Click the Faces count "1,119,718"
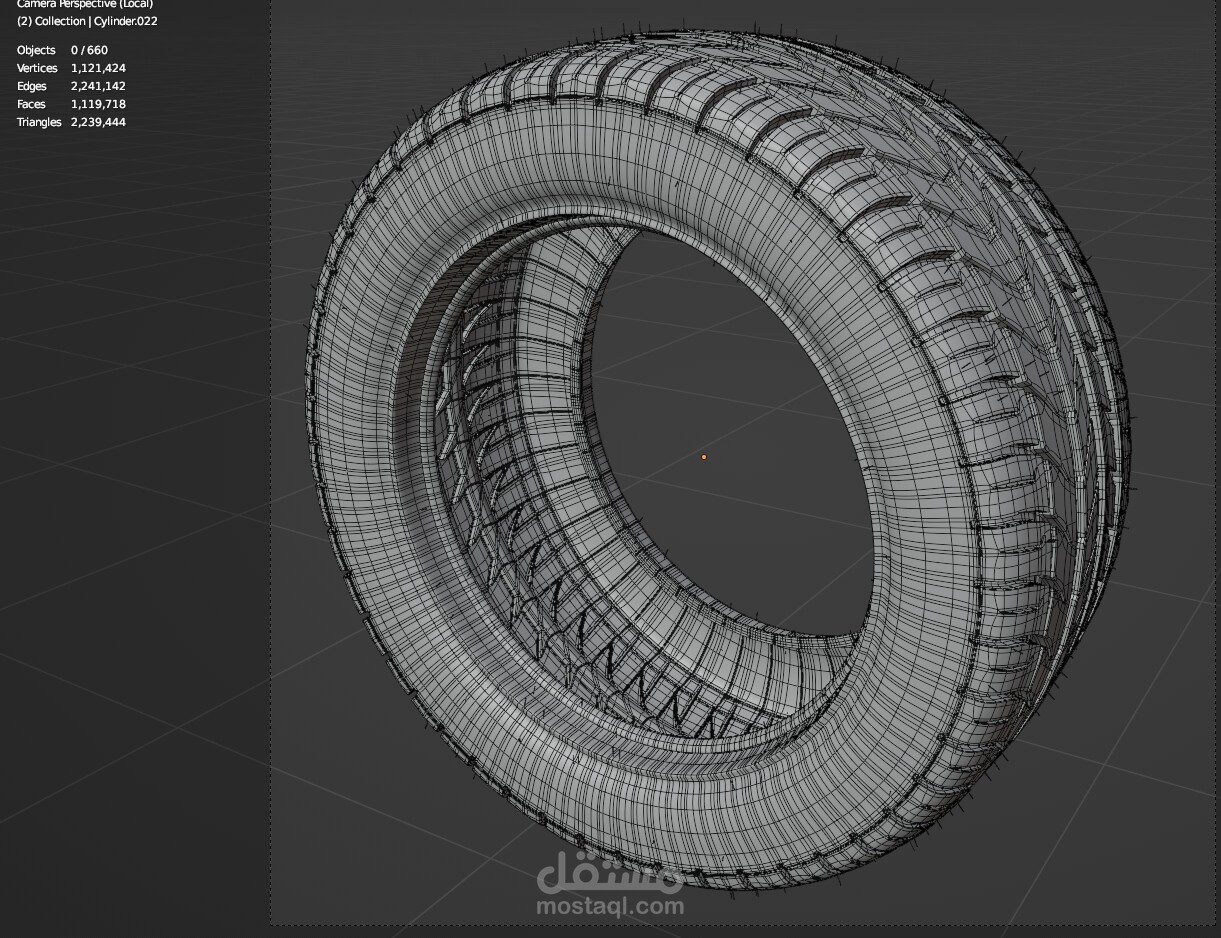Viewport: 1221px width, 938px height. point(98,104)
